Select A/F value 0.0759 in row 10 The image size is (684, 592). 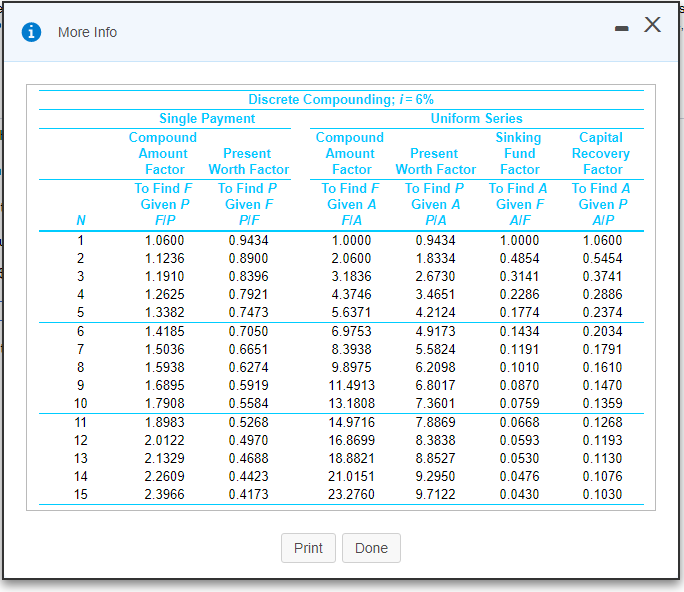(520, 403)
